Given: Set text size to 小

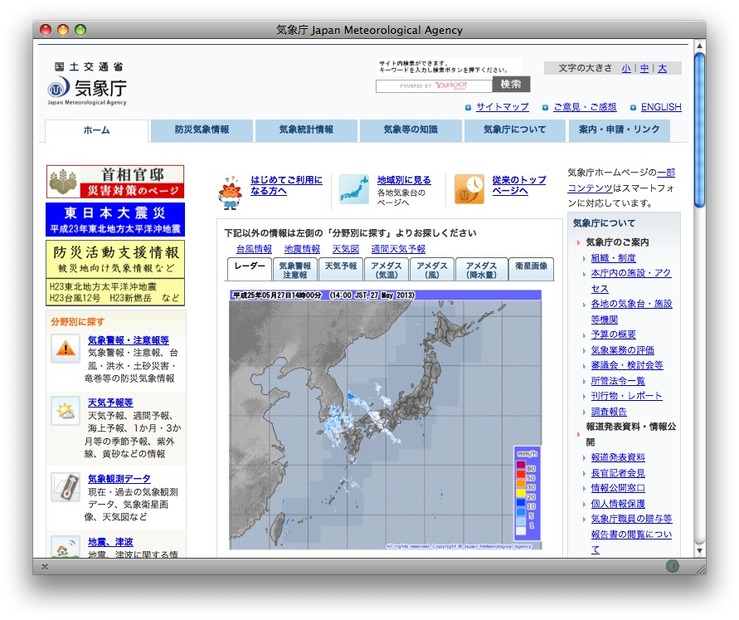Looking at the screenshot, I should (x=626, y=69).
